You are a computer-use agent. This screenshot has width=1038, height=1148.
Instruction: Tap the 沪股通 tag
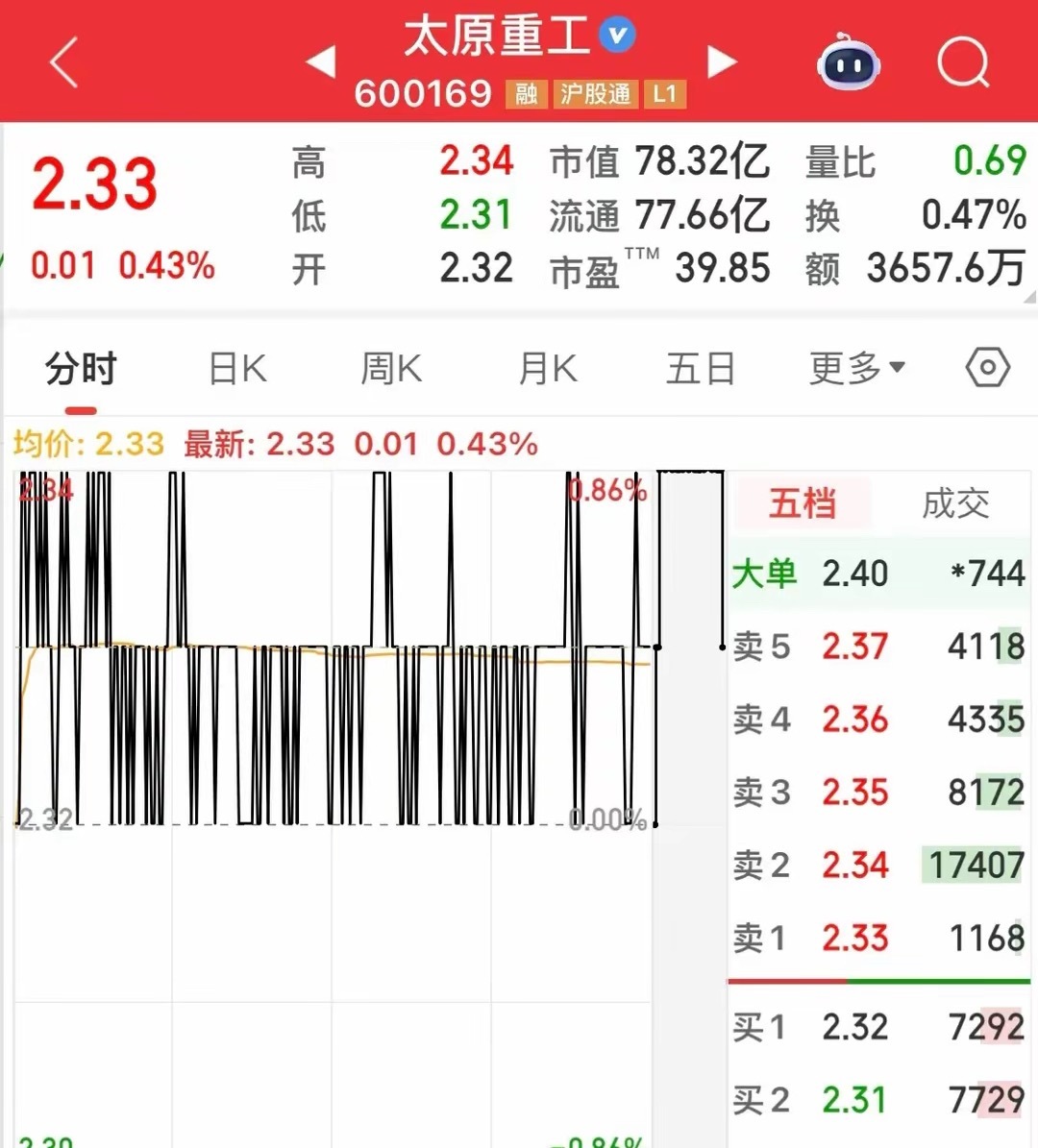[x=596, y=94]
